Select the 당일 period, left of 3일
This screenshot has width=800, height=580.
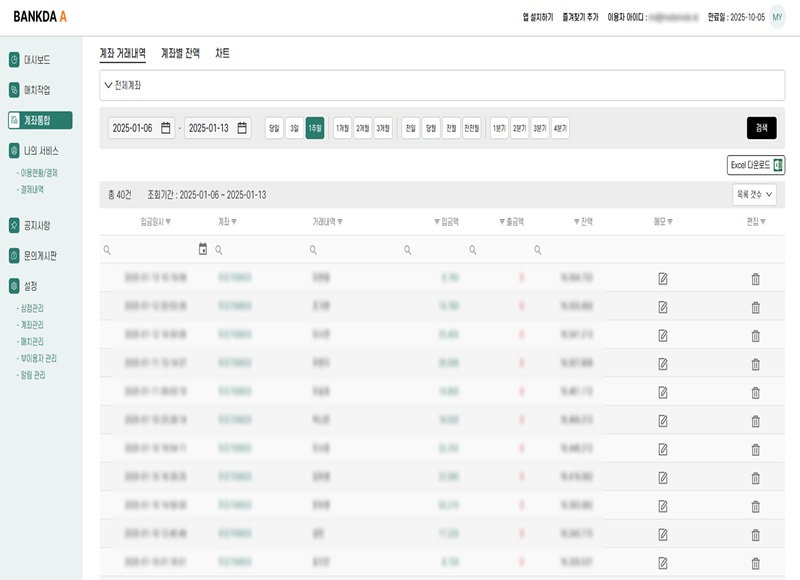tap(274, 128)
